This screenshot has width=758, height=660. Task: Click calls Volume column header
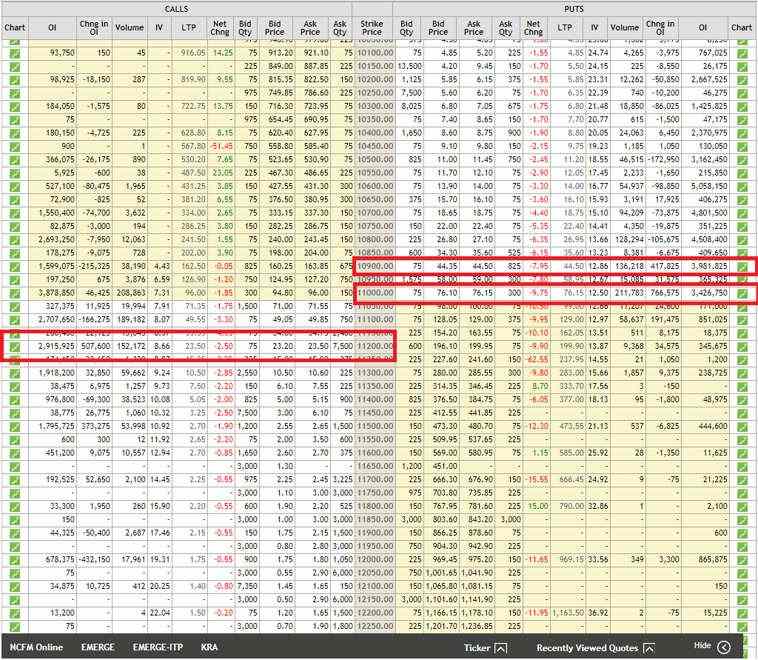pyautogui.click(x=130, y=28)
